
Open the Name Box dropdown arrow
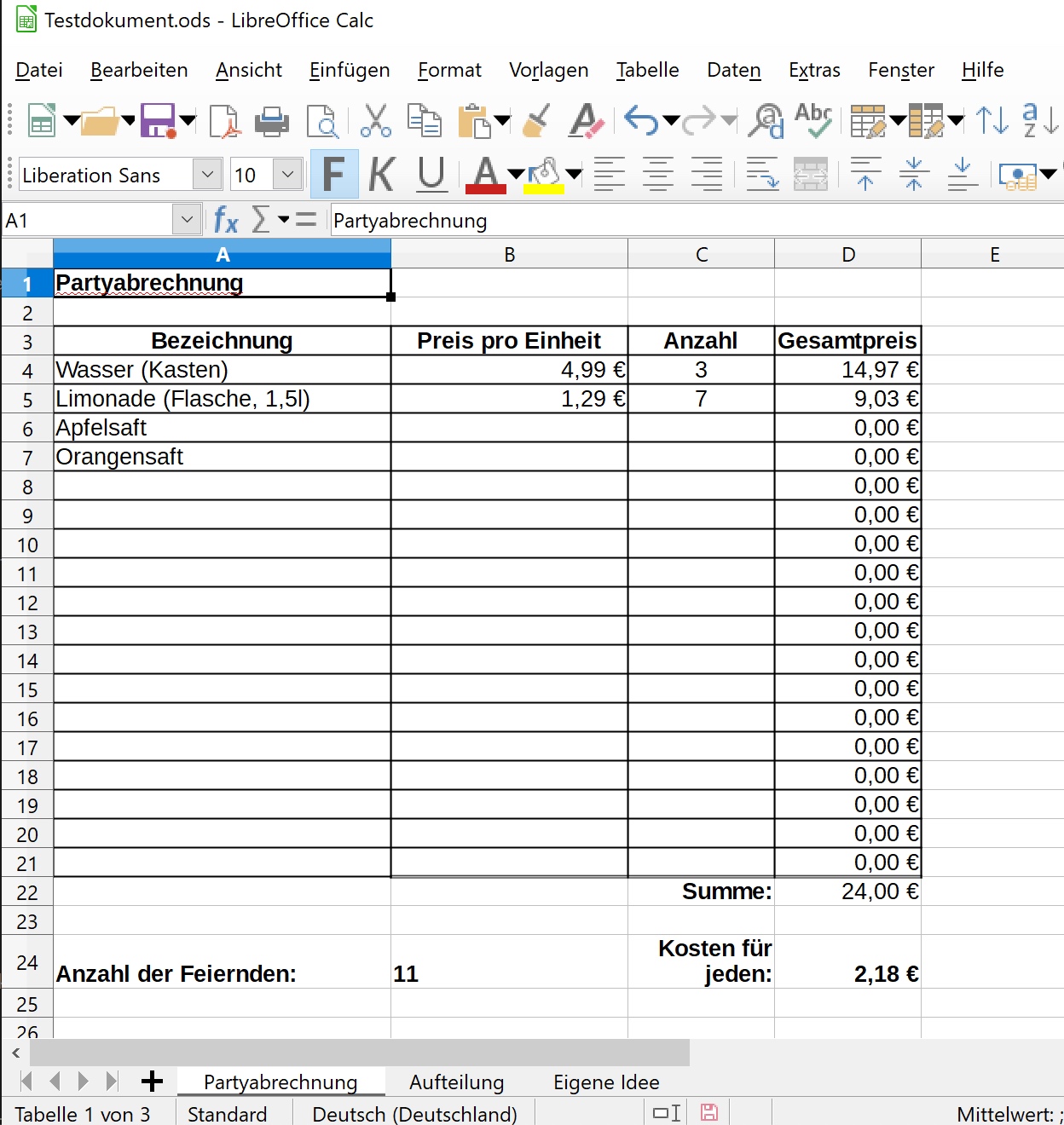pyautogui.click(x=187, y=221)
